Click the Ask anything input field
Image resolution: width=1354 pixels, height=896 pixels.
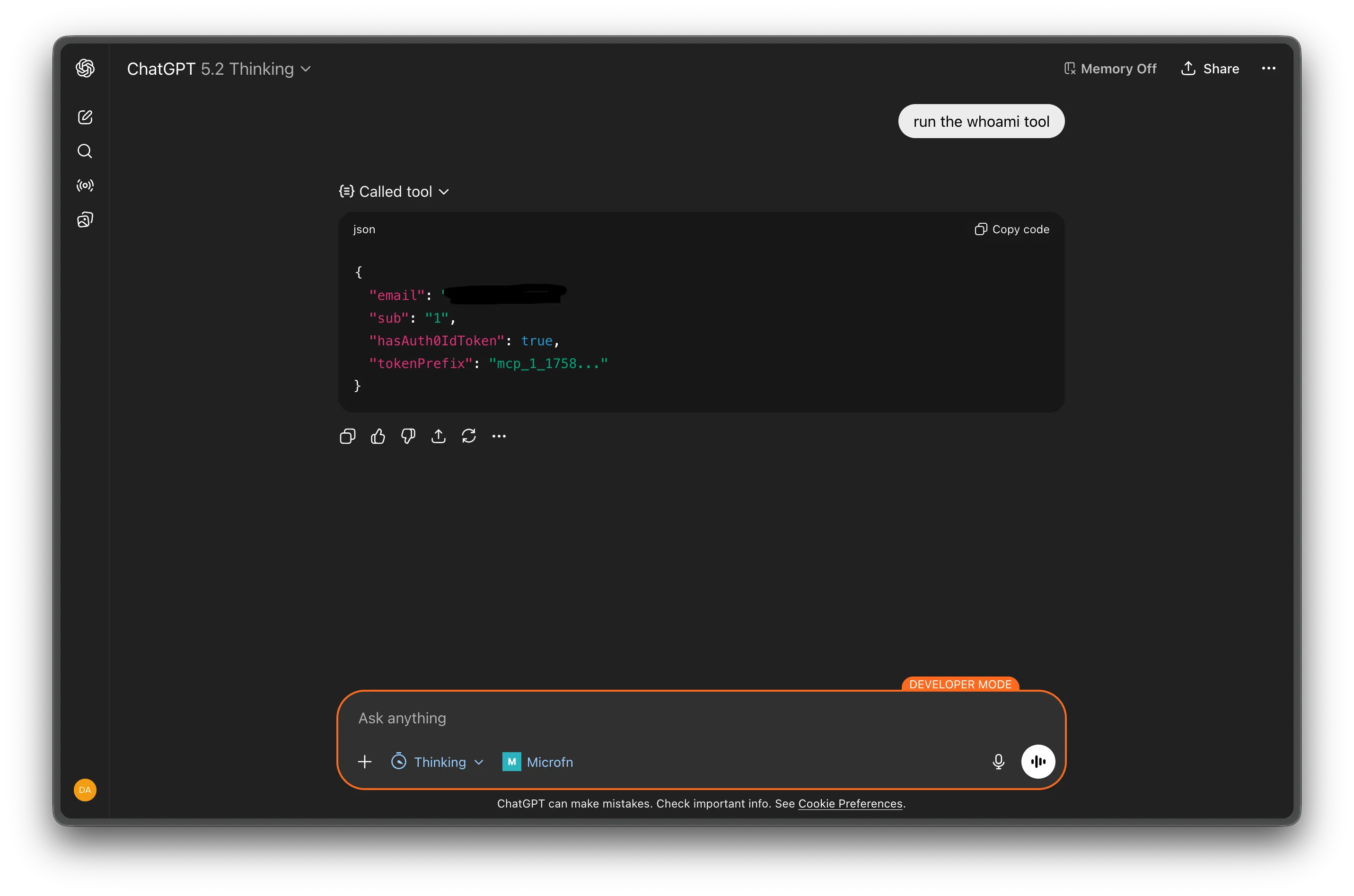(628, 718)
